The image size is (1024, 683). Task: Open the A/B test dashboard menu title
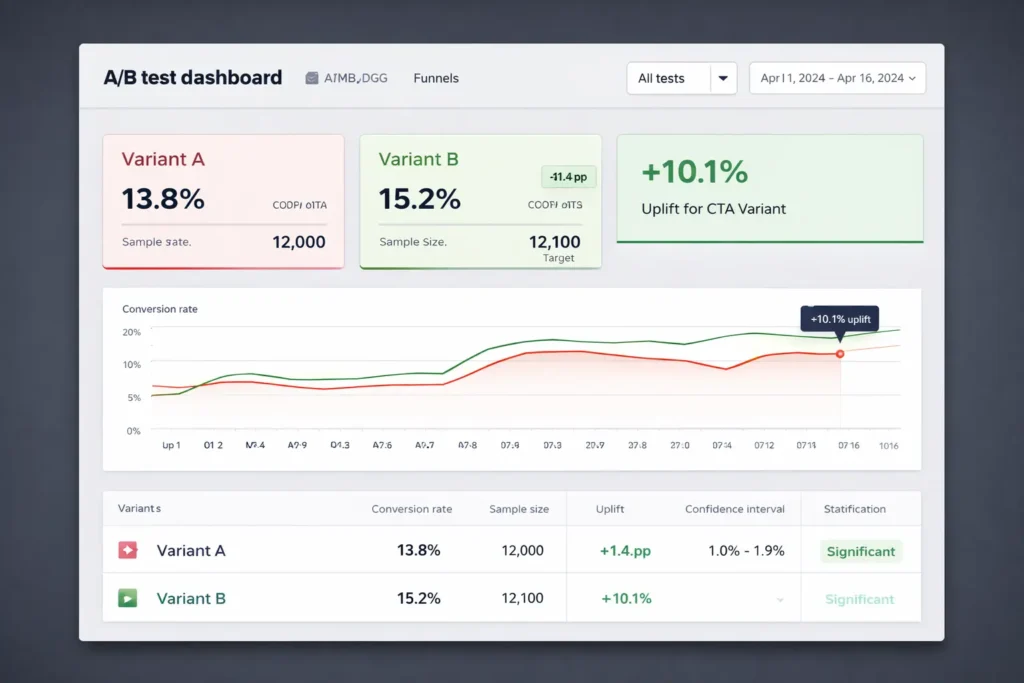click(x=192, y=77)
